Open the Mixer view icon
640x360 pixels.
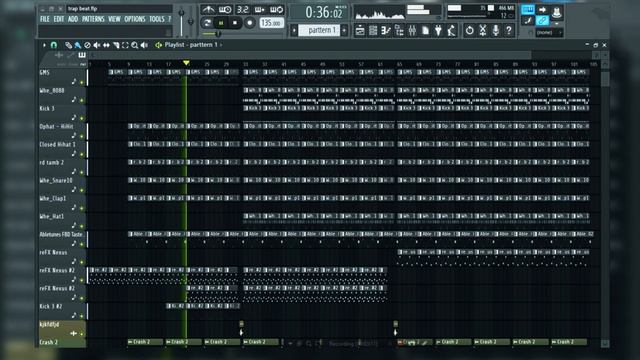point(412,31)
